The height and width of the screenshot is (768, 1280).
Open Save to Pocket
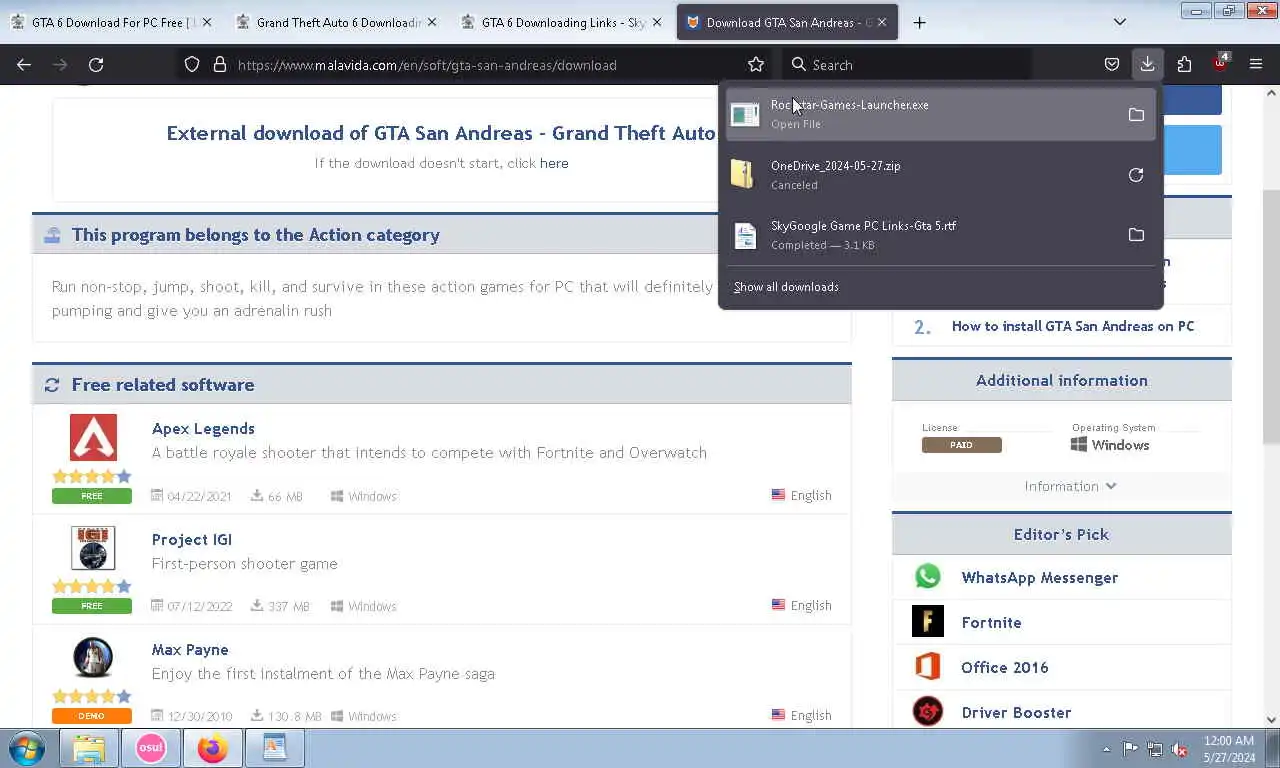[1112, 65]
